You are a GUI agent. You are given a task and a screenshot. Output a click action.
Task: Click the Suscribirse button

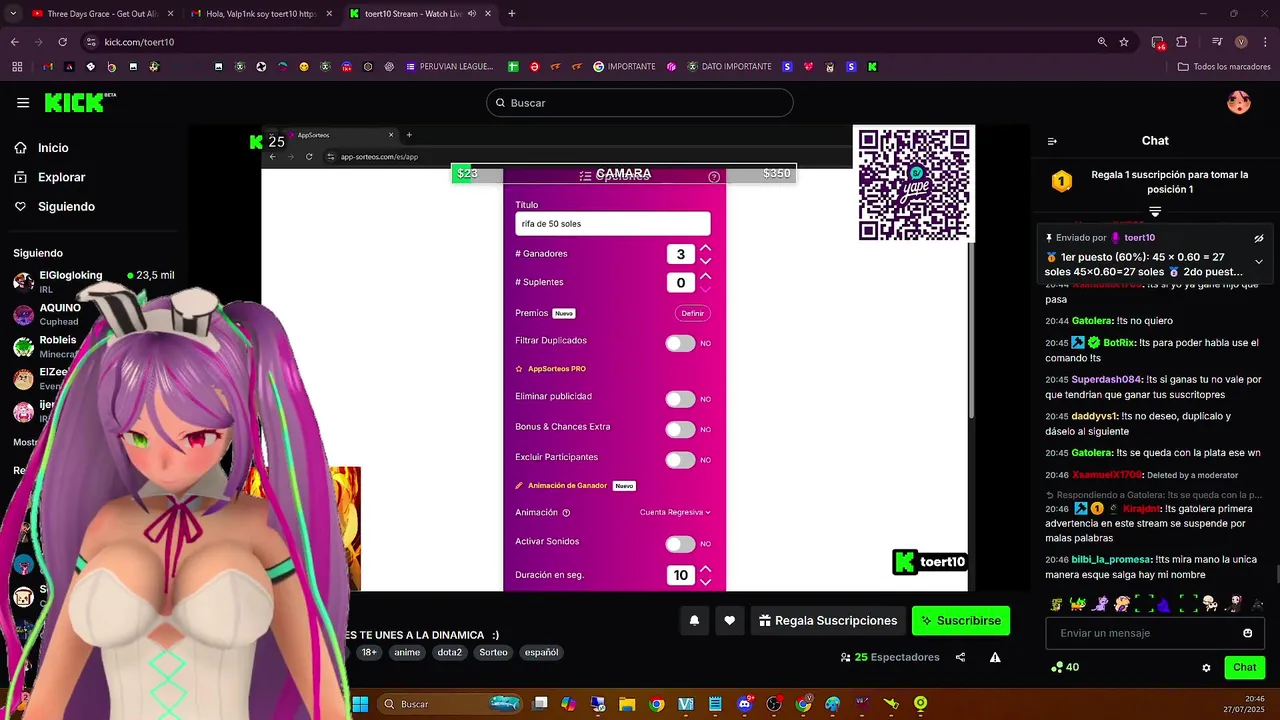(x=960, y=621)
